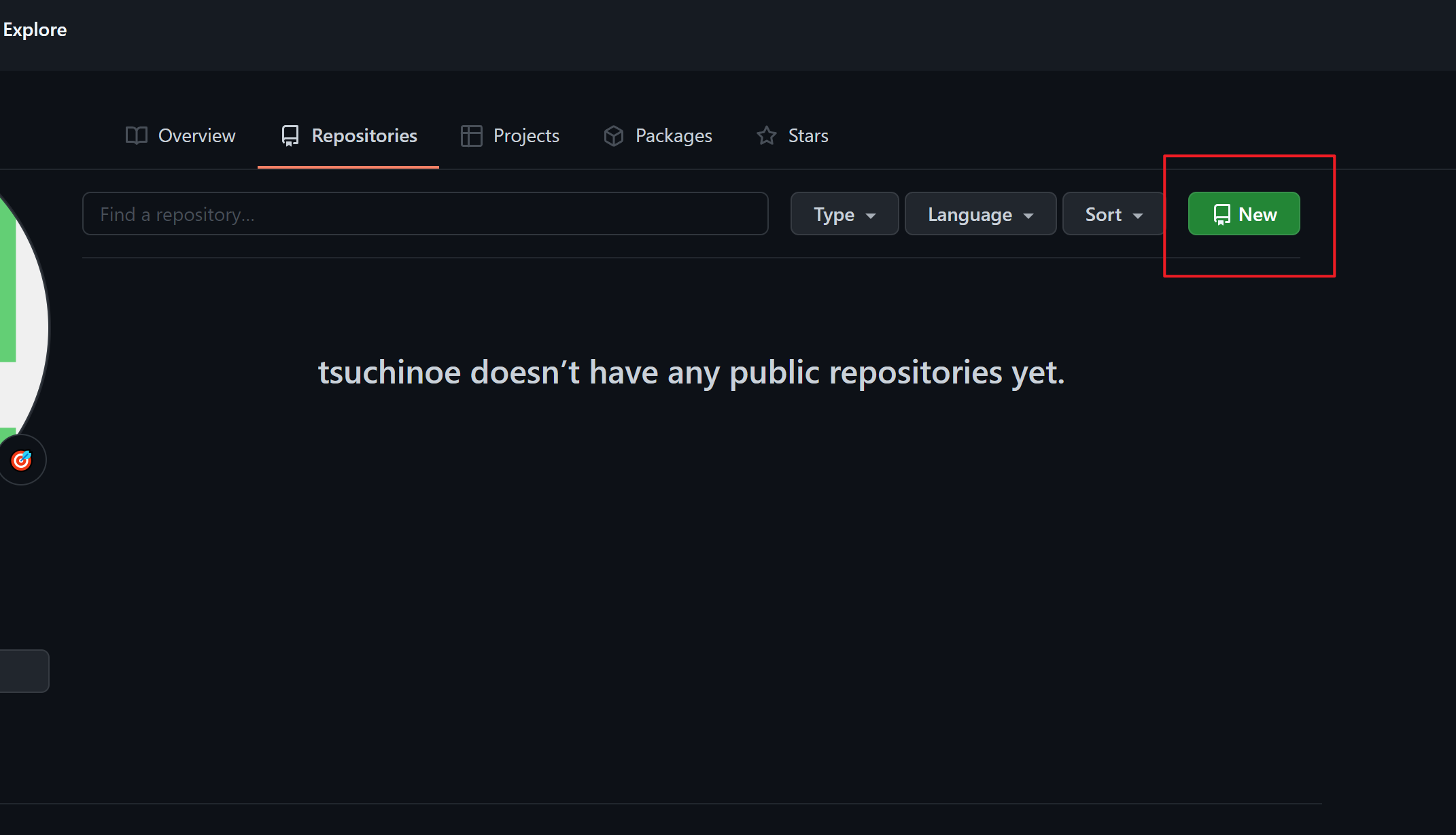Image resolution: width=1456 pixels, height=835 pixels.
Task: Open the Stars tab
Action: (793, 135)
